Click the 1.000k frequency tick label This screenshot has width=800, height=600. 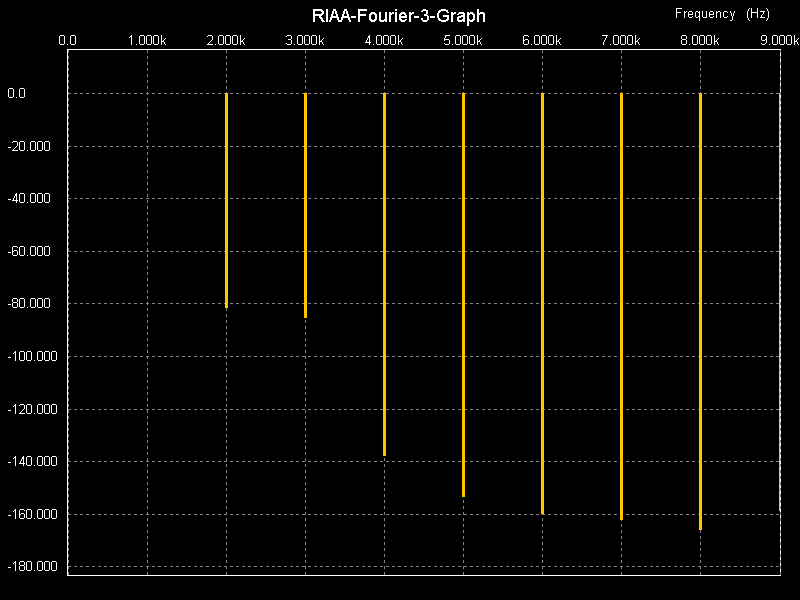pyautogui.click(x=147, y=40)
